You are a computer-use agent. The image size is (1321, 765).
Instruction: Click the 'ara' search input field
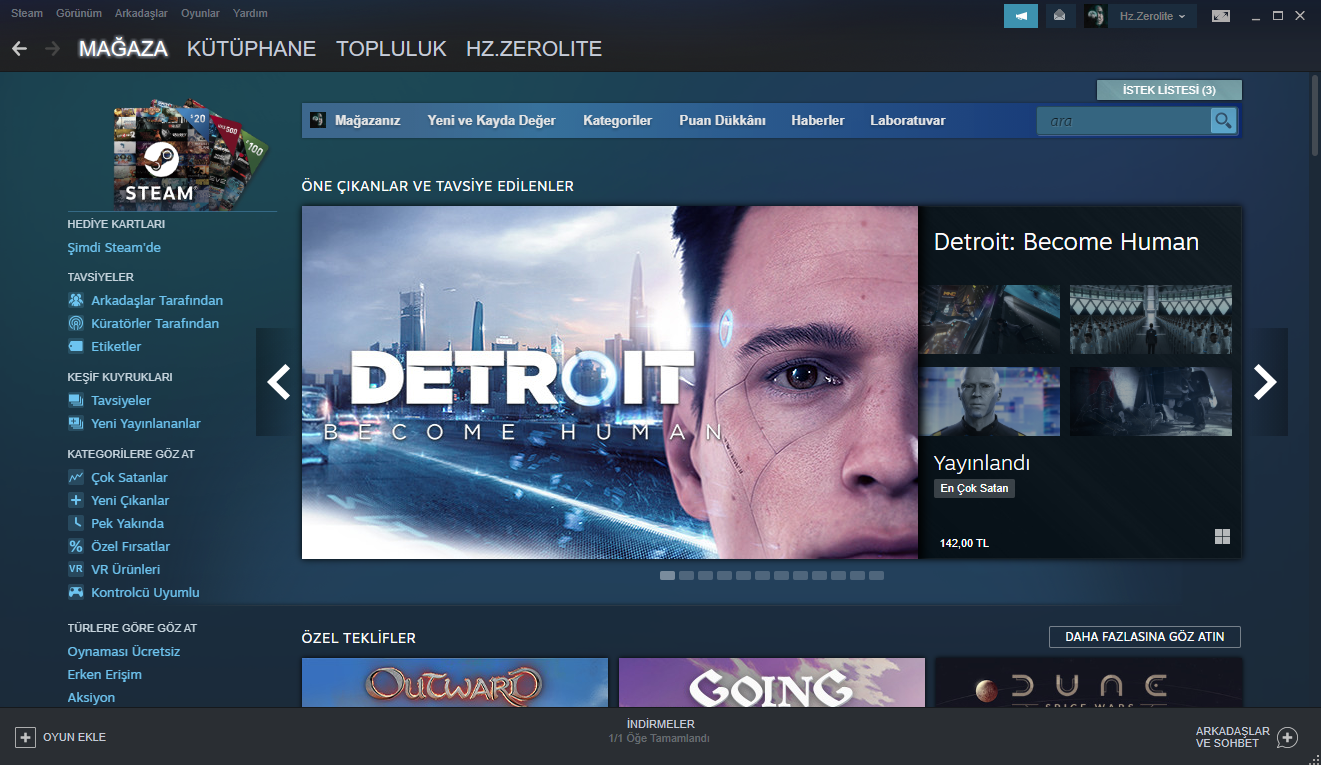click(x=1124, y=121)
